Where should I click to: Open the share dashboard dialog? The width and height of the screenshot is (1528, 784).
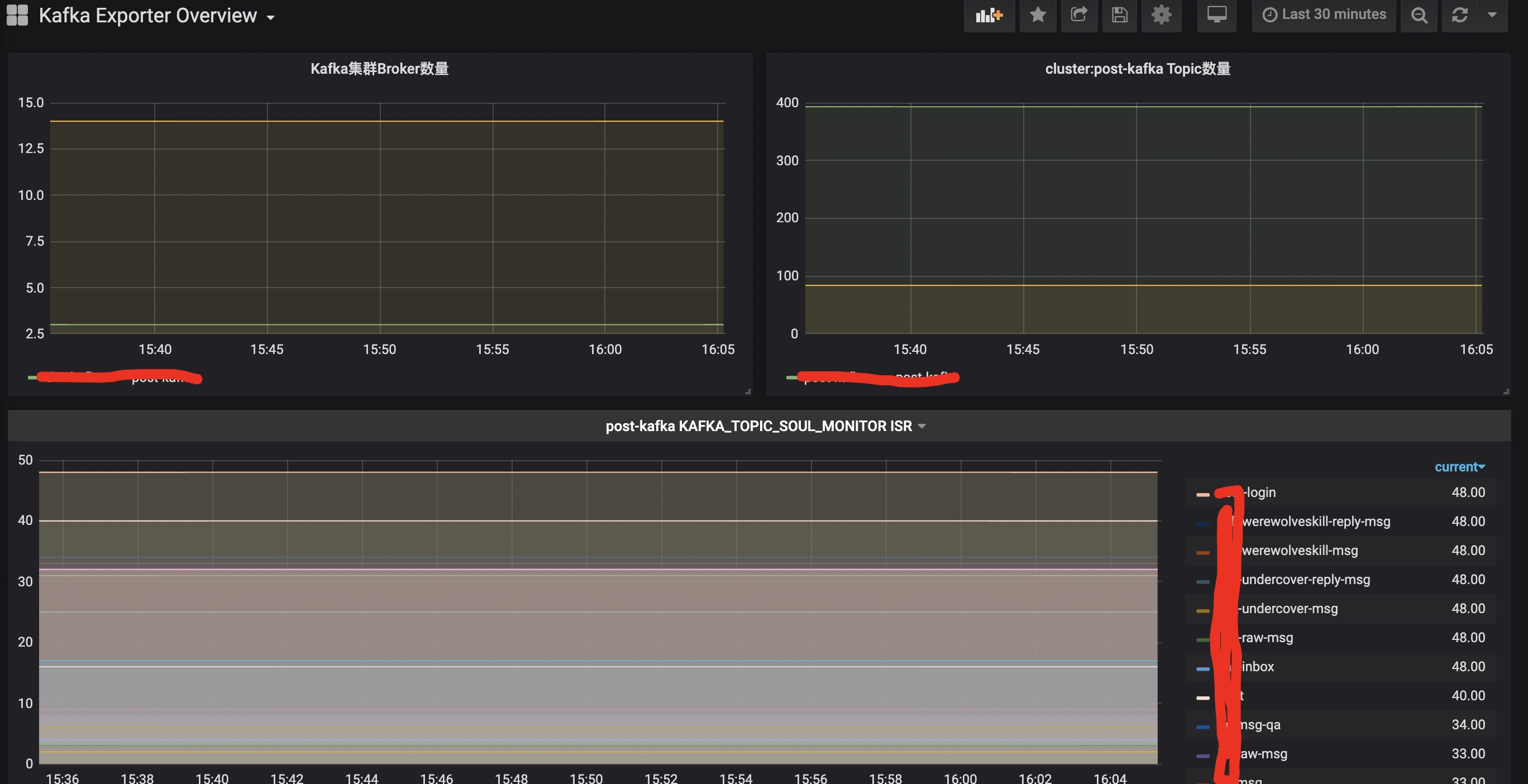pos(1078,15)
